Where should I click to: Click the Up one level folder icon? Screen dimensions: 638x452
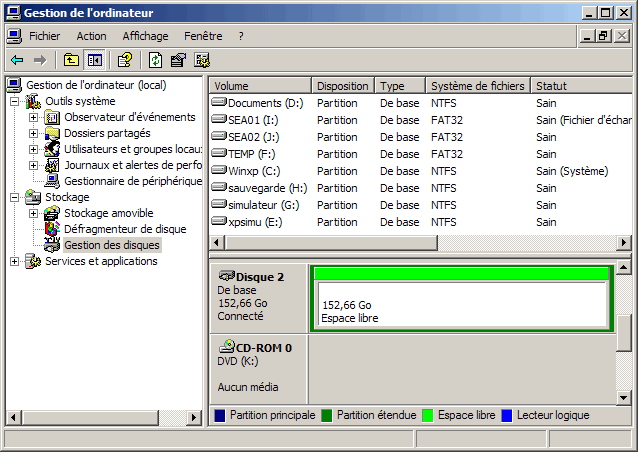pyautogui.click(x=71, y=60)
